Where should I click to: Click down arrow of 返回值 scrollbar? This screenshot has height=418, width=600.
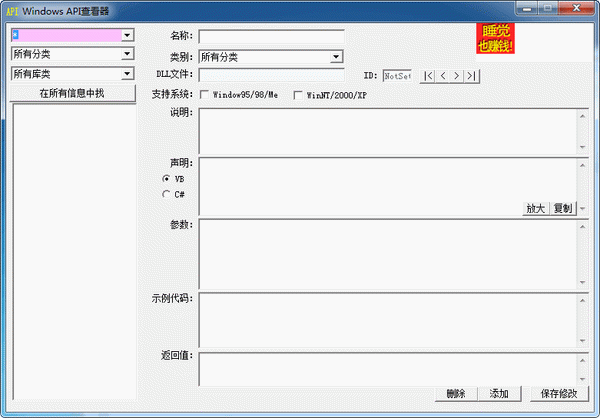tap(582, 379)
